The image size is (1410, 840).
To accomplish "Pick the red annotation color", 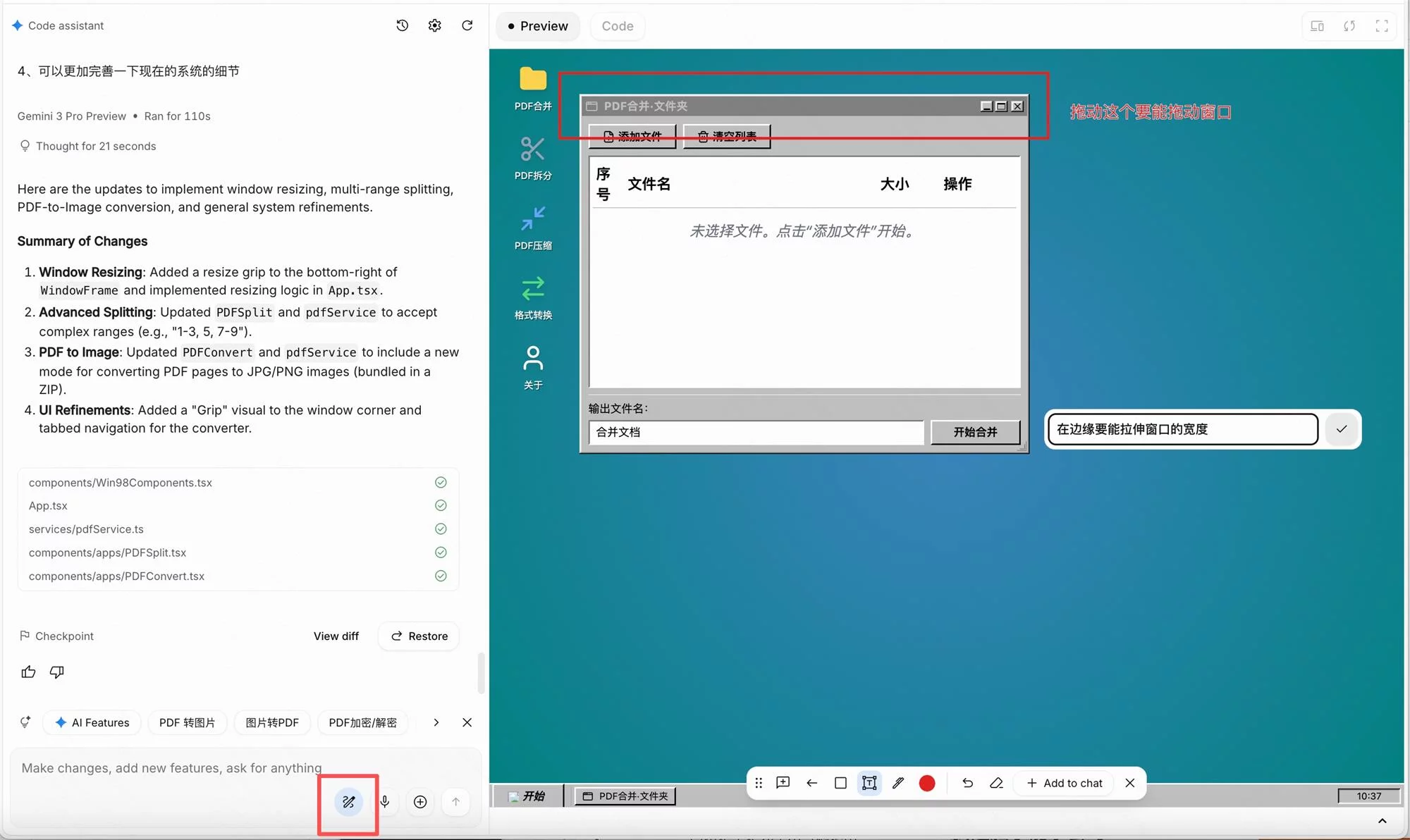I will pyautogui.click(x=927, y=783).
